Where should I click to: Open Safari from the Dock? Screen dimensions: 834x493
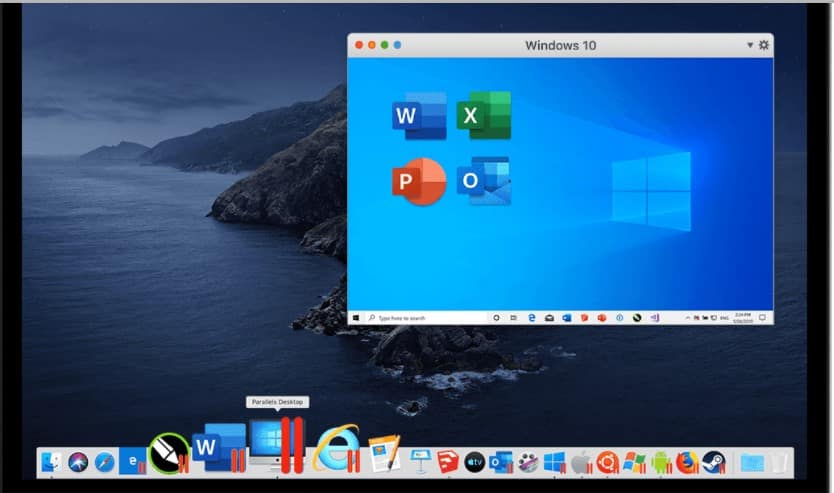coord(105,462)
